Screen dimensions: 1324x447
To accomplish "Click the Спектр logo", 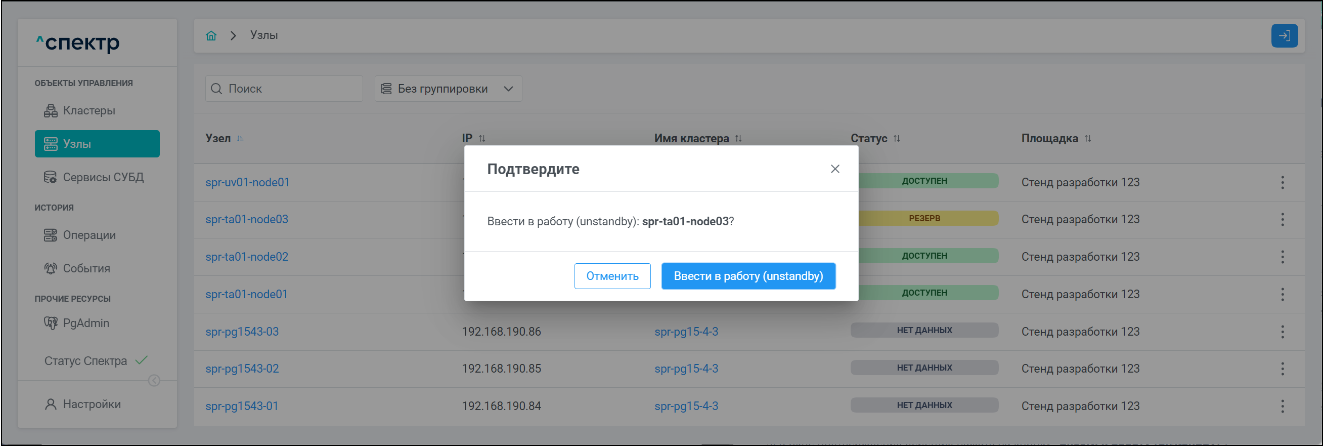I will tap(77, 43).
